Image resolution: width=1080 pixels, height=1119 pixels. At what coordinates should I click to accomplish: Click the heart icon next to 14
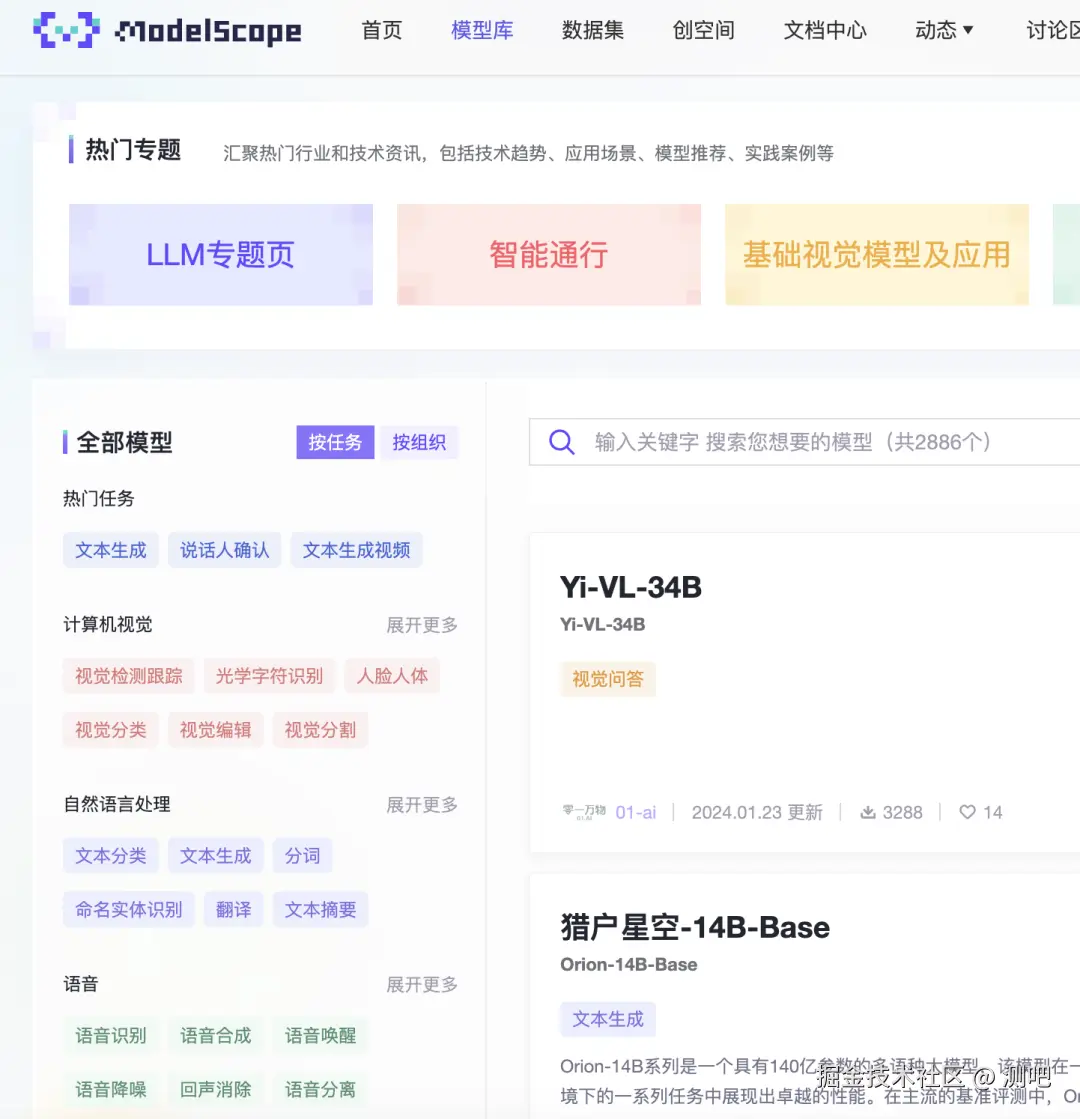(967, 812)
